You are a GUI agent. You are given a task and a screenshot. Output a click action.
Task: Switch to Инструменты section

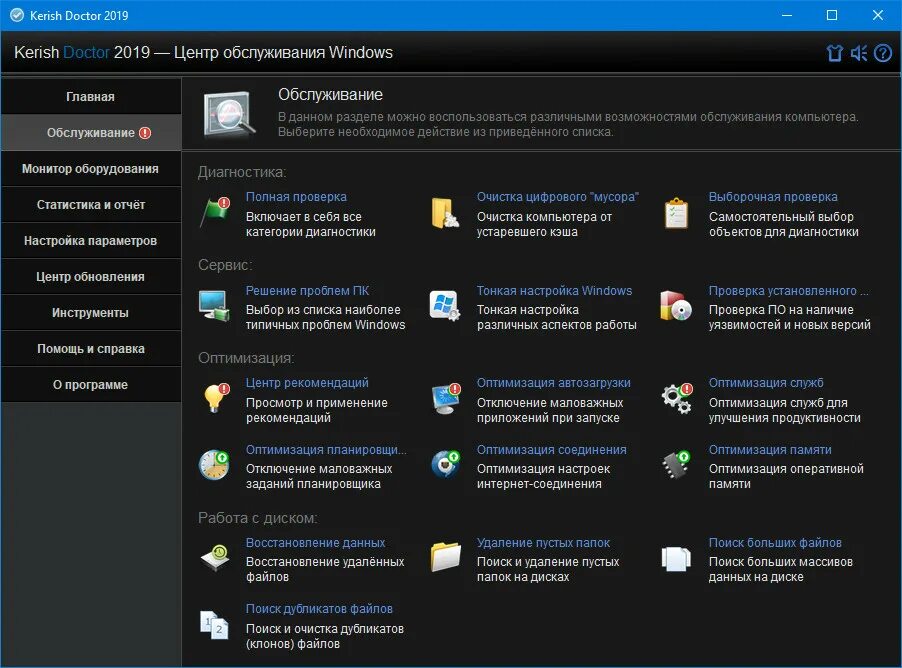[x=91, y=313]
